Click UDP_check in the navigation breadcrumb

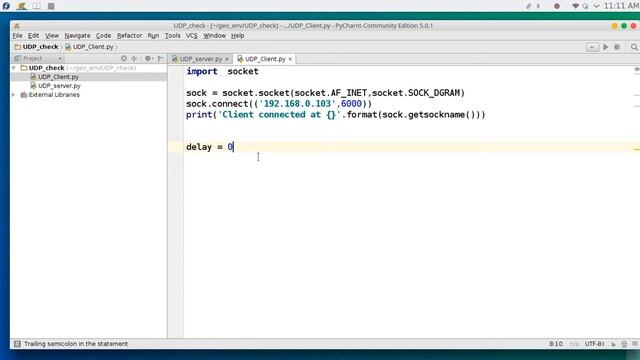37,47
